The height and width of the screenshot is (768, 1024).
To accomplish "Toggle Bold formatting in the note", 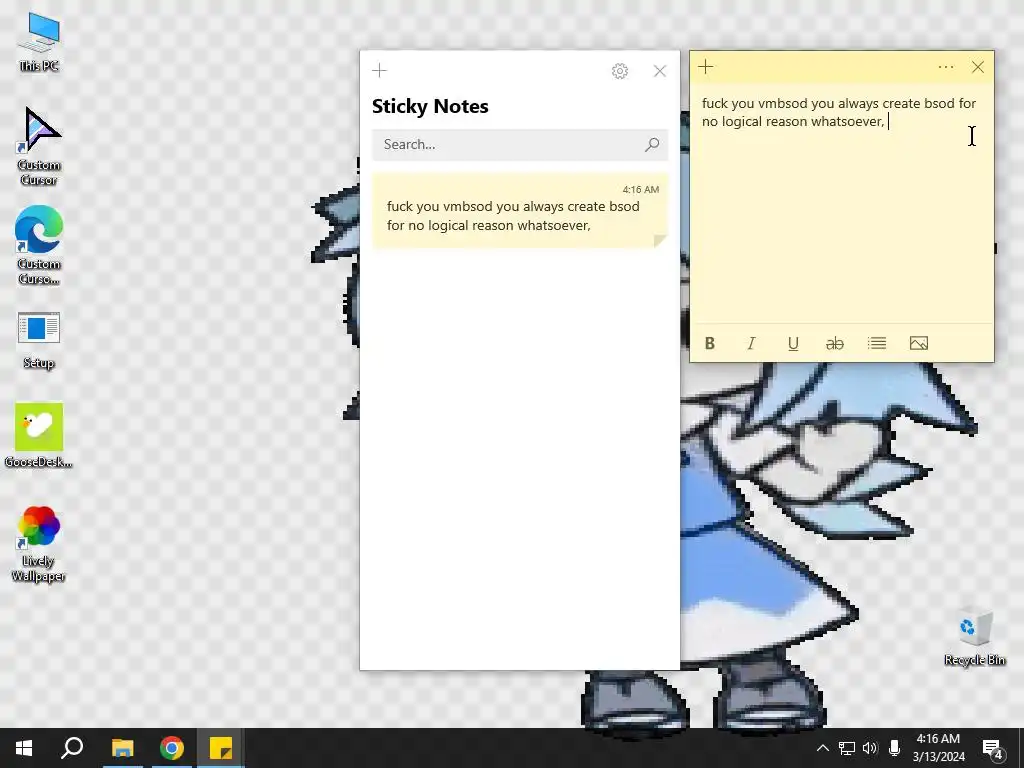I will (x=710, y=344).
